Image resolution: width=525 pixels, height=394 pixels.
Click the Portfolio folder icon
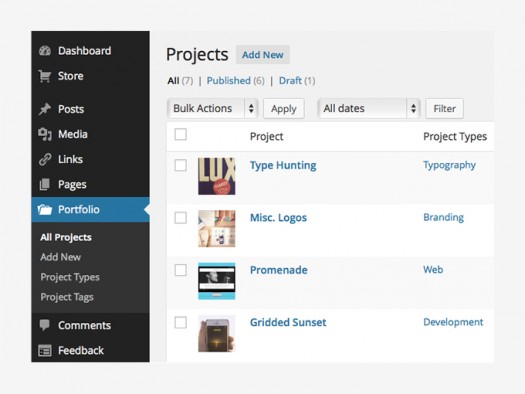point(45,210)
